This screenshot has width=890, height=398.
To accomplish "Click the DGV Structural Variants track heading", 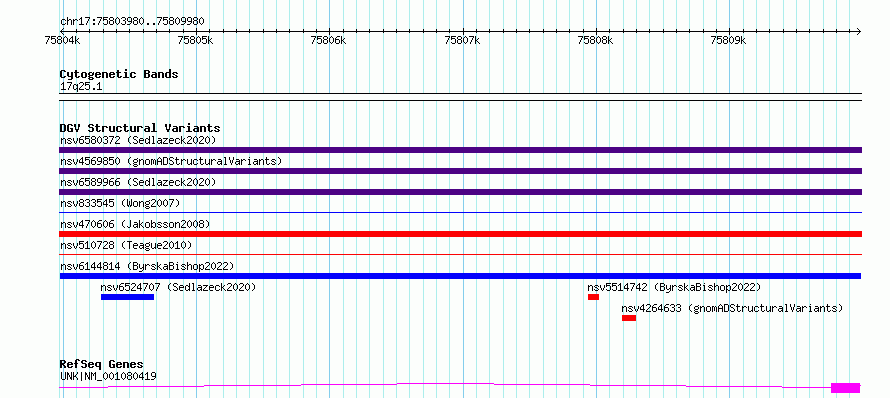I will (140, 128).
